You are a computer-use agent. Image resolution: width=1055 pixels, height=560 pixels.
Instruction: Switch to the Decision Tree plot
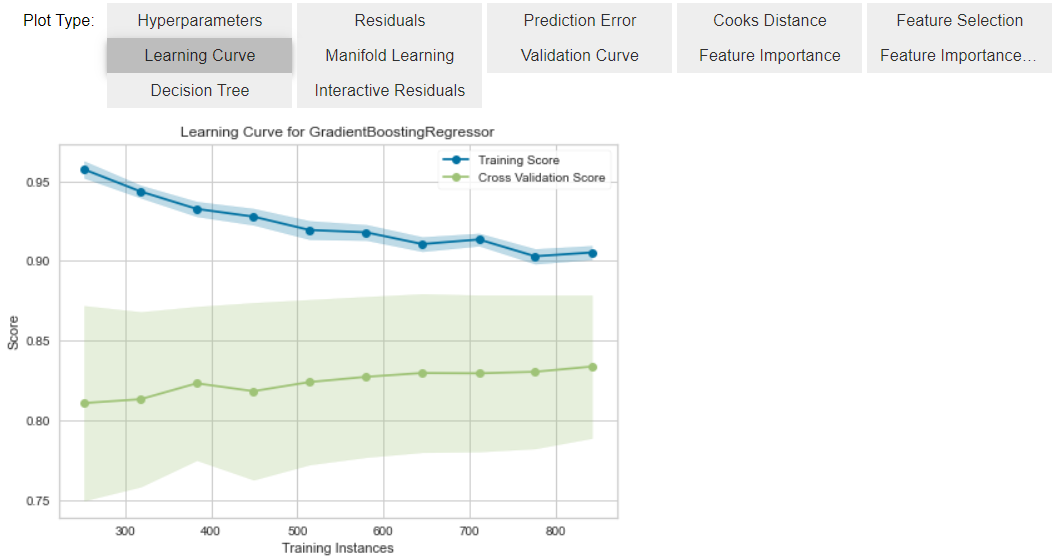pyautogui.click(x=199, y=90)
